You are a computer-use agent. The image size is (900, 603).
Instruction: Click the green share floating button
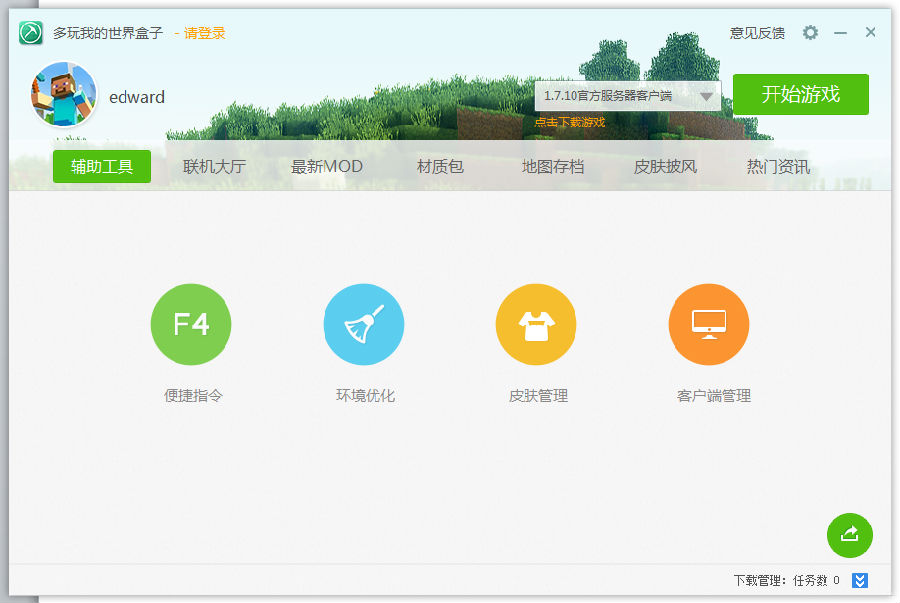(x=849, y=535)
